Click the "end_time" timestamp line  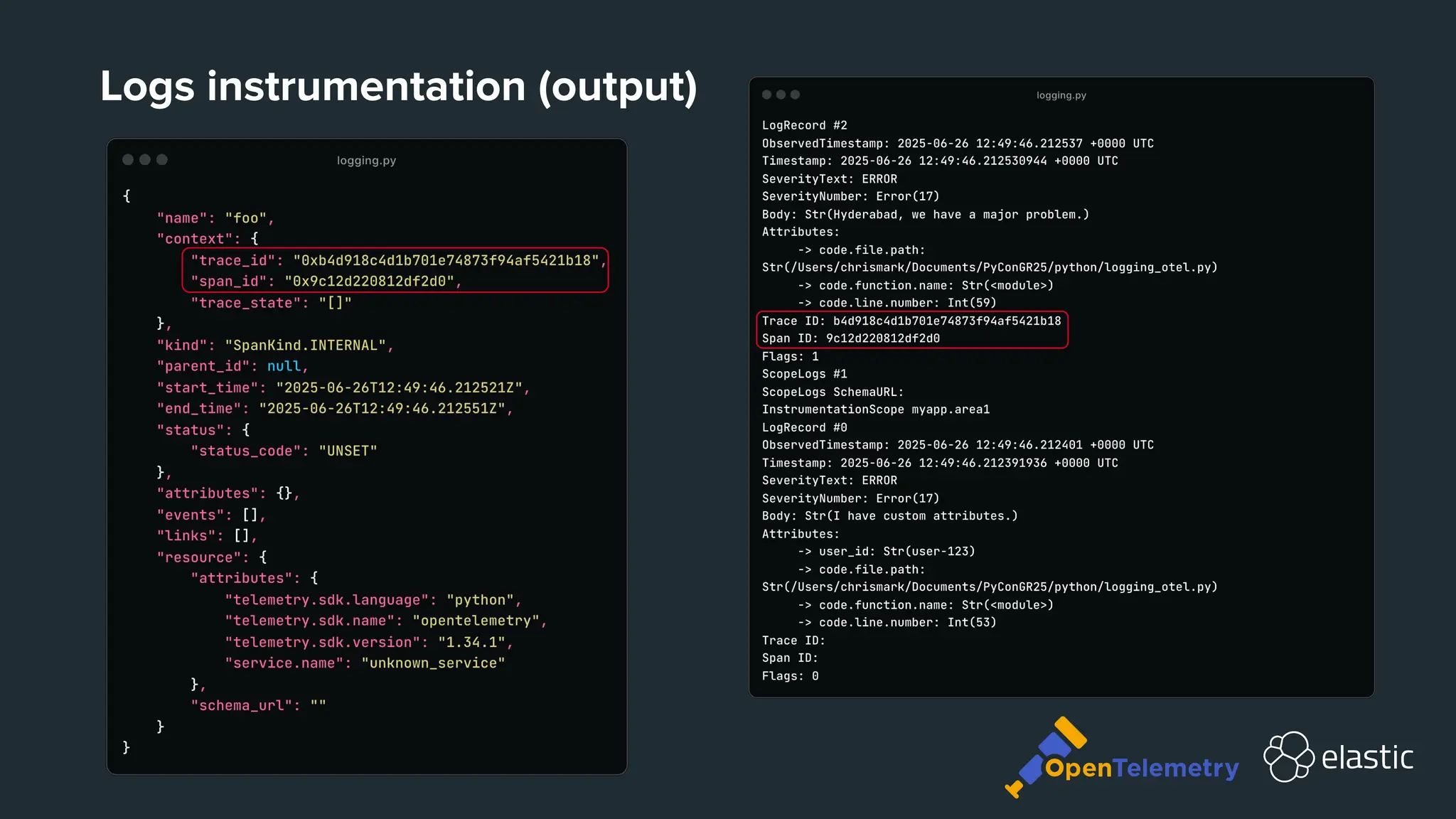click(335, 409)
